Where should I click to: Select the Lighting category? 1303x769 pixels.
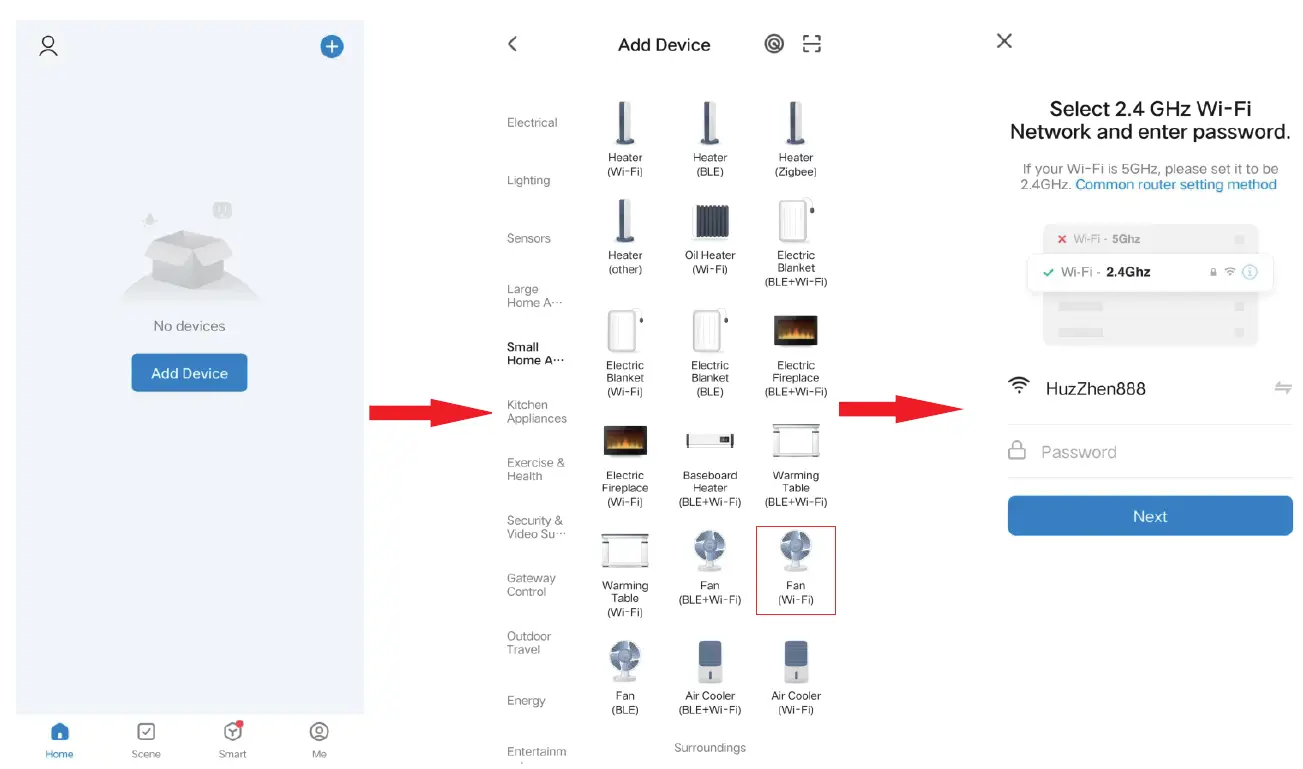tap(529, 181)
